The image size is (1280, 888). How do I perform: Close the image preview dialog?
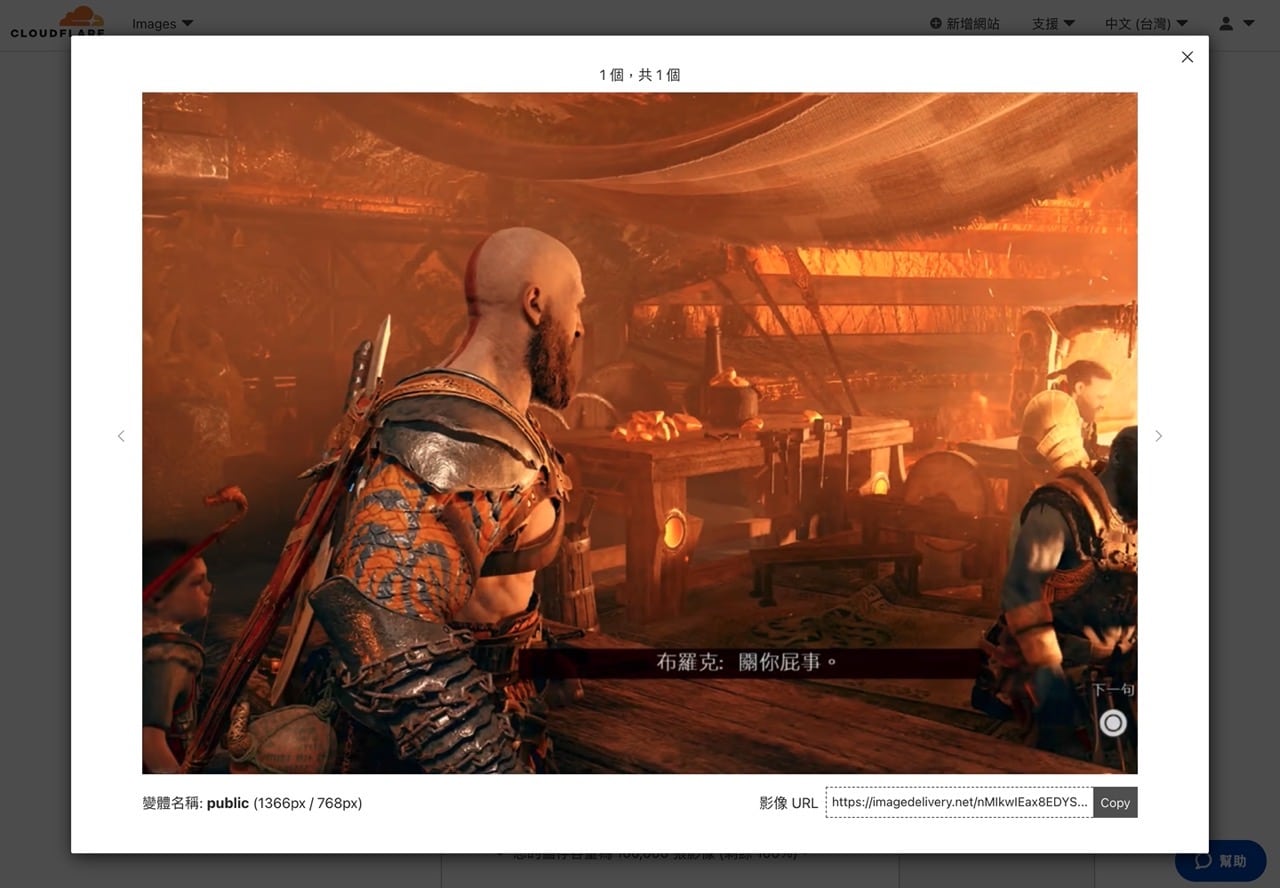[1187, 57]
